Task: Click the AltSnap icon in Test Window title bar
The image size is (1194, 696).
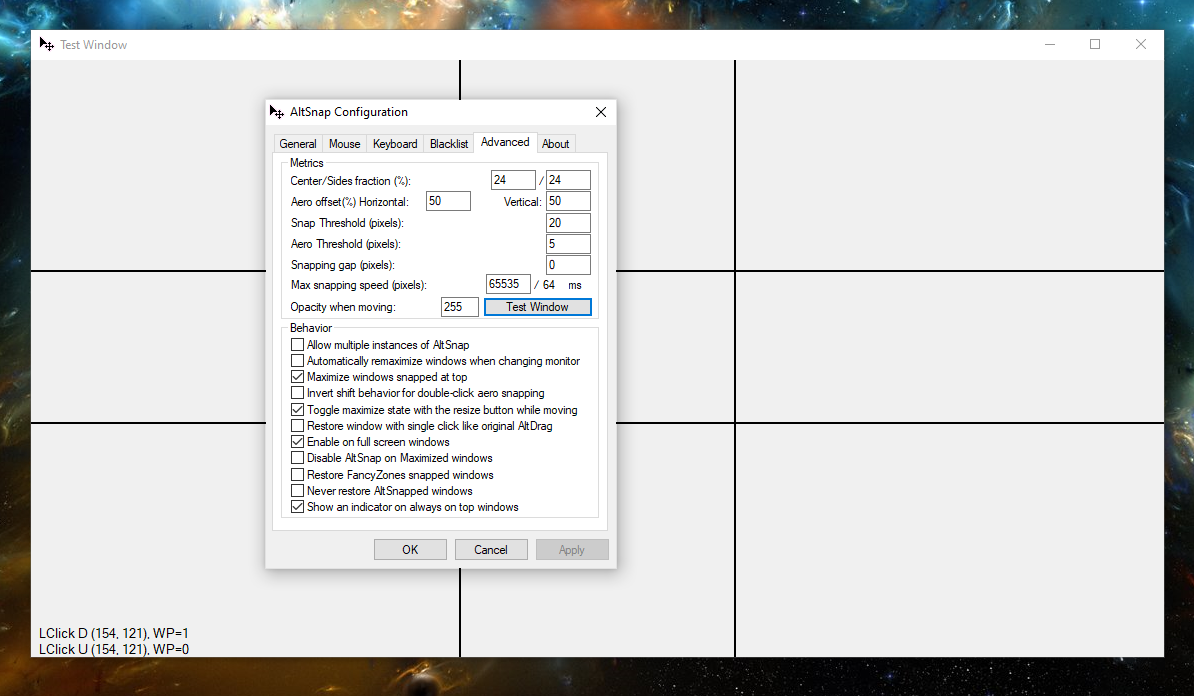Action: pyautogui.click(x=46, y=44)
